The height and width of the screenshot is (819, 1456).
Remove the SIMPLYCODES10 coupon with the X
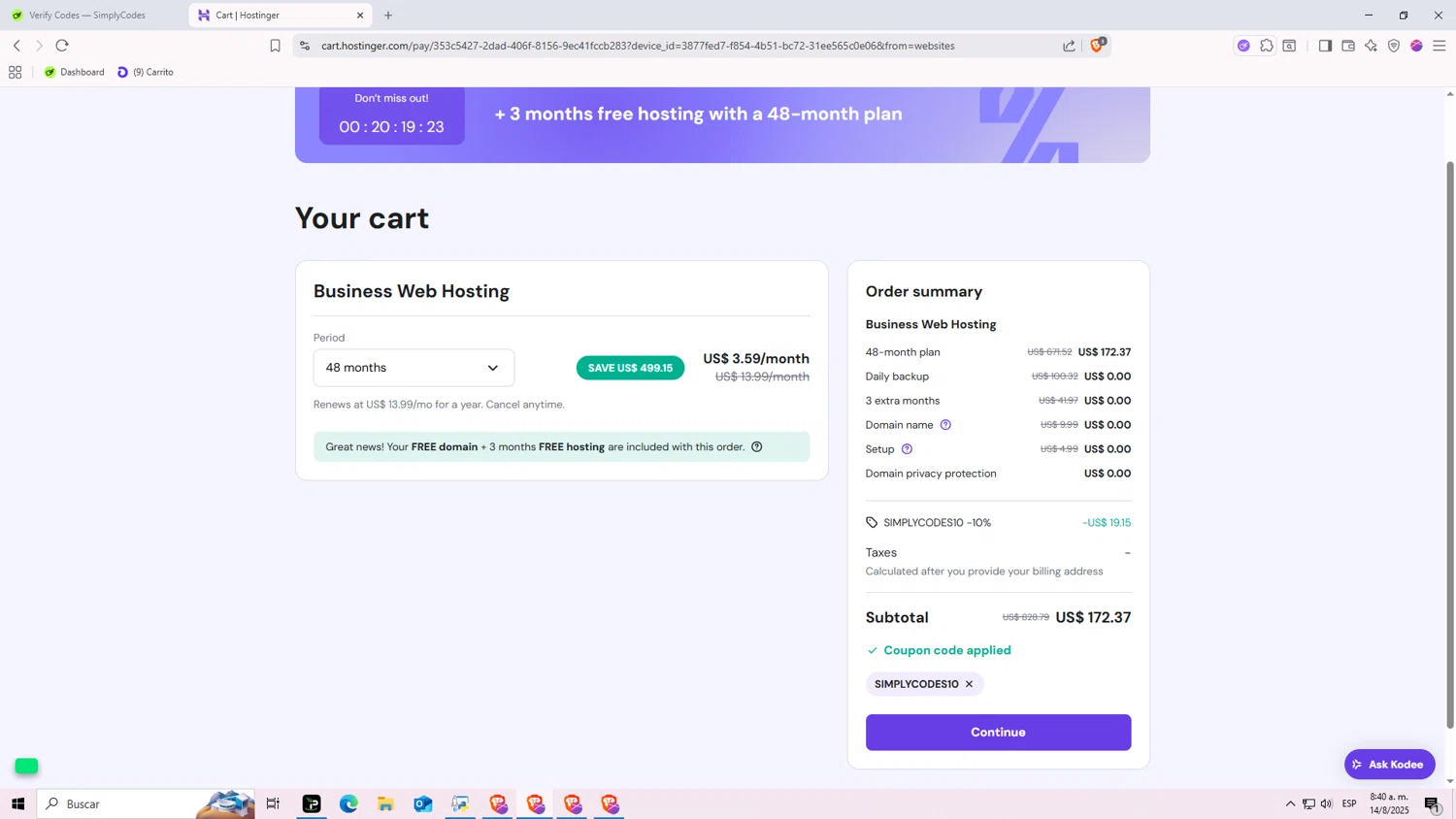click(x=969, y=684)
